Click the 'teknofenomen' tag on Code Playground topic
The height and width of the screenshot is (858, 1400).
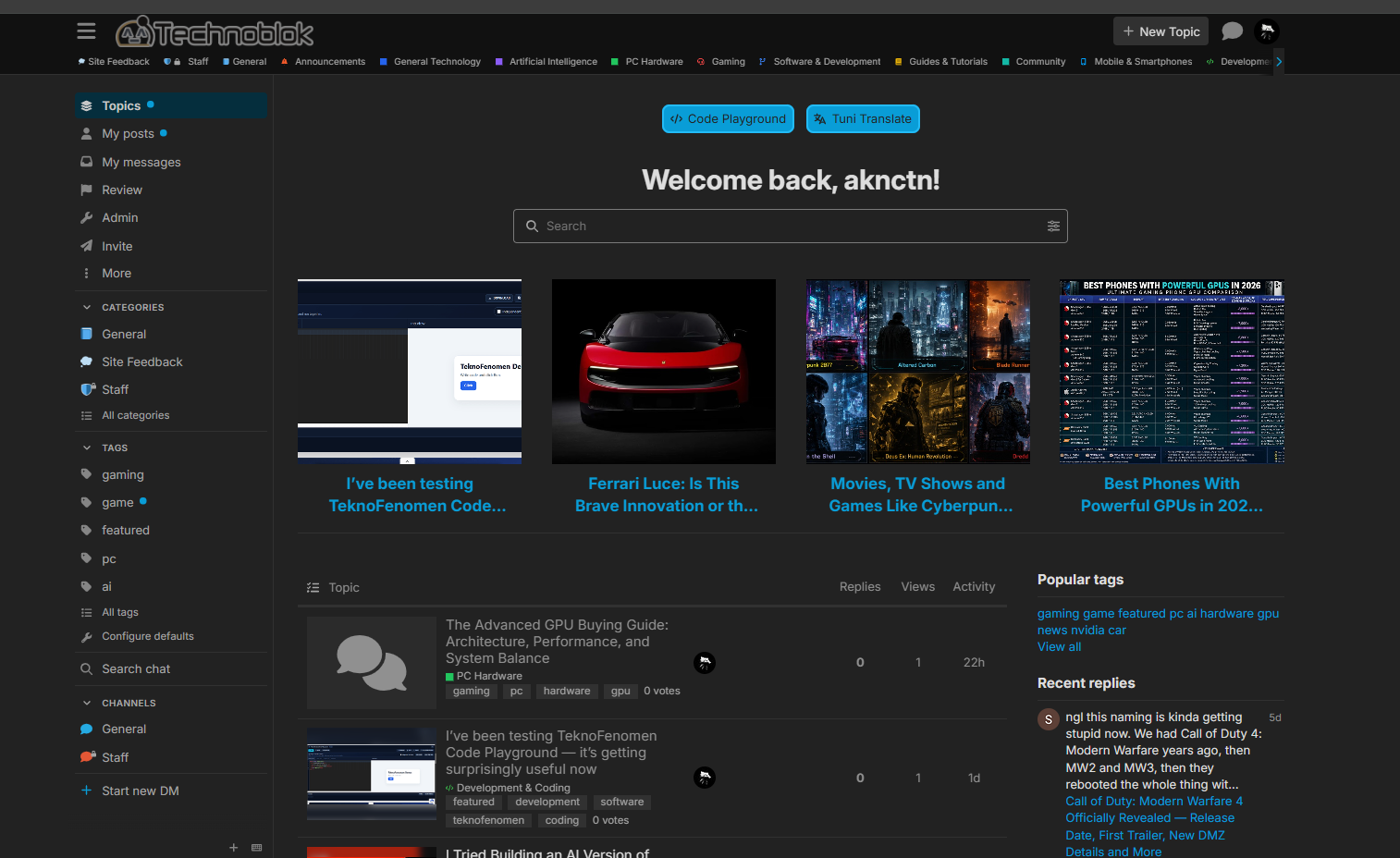tap(488, 821)
